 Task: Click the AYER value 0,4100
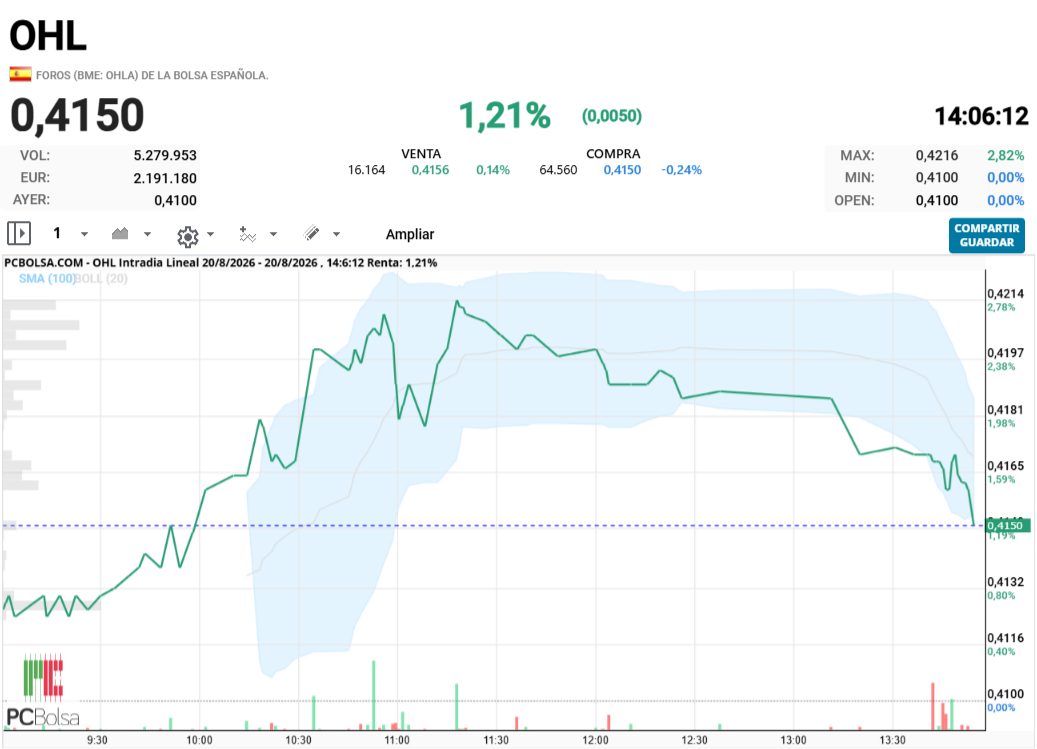click(175, 200)
